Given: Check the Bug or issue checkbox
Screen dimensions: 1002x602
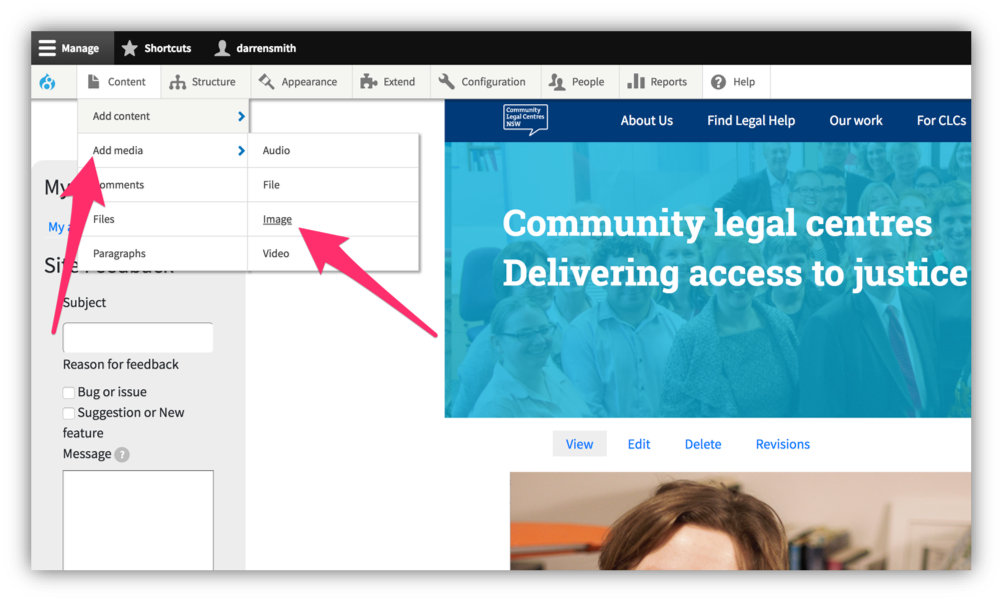Looking at the screenshot, I should (x=68, y=392).
